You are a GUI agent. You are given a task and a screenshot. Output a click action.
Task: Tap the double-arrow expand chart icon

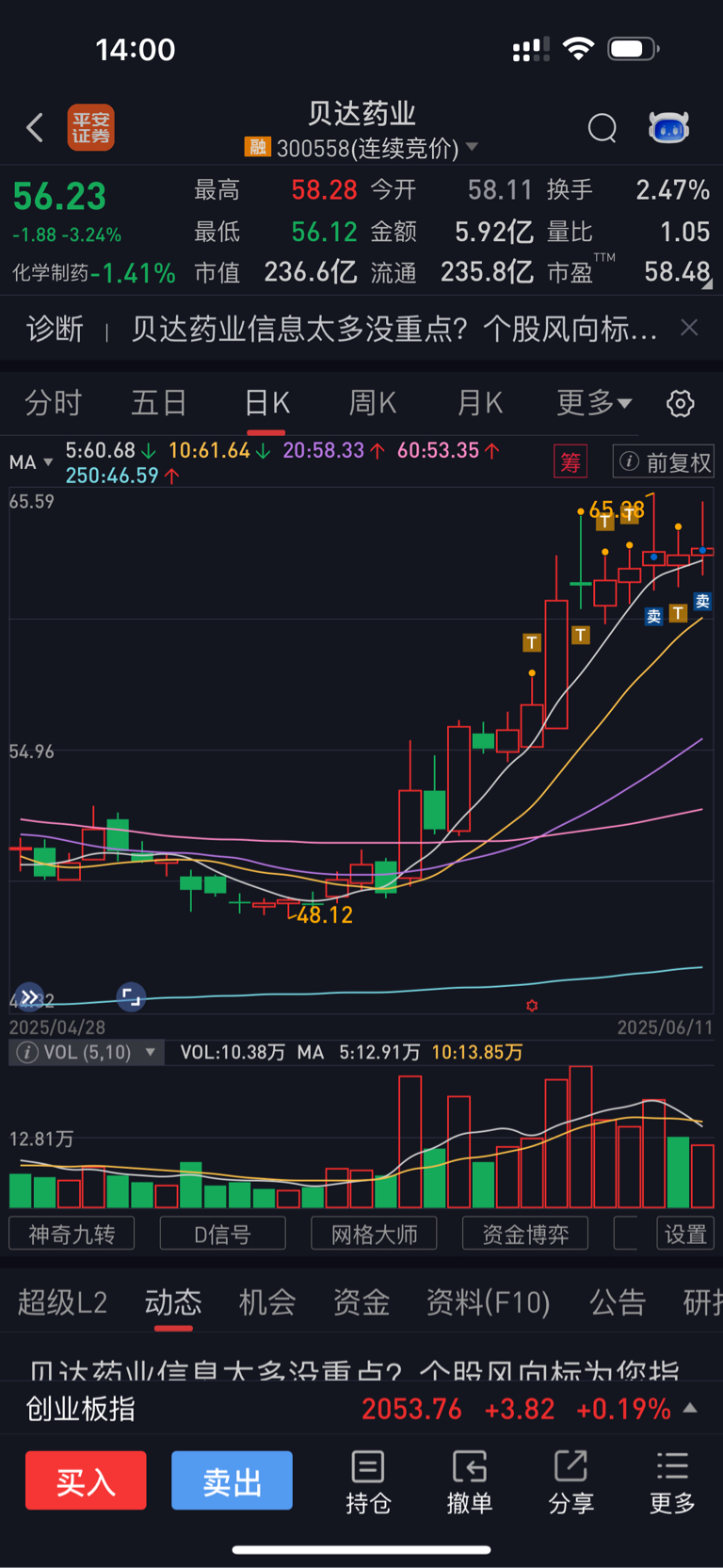[x=30, y=996]
